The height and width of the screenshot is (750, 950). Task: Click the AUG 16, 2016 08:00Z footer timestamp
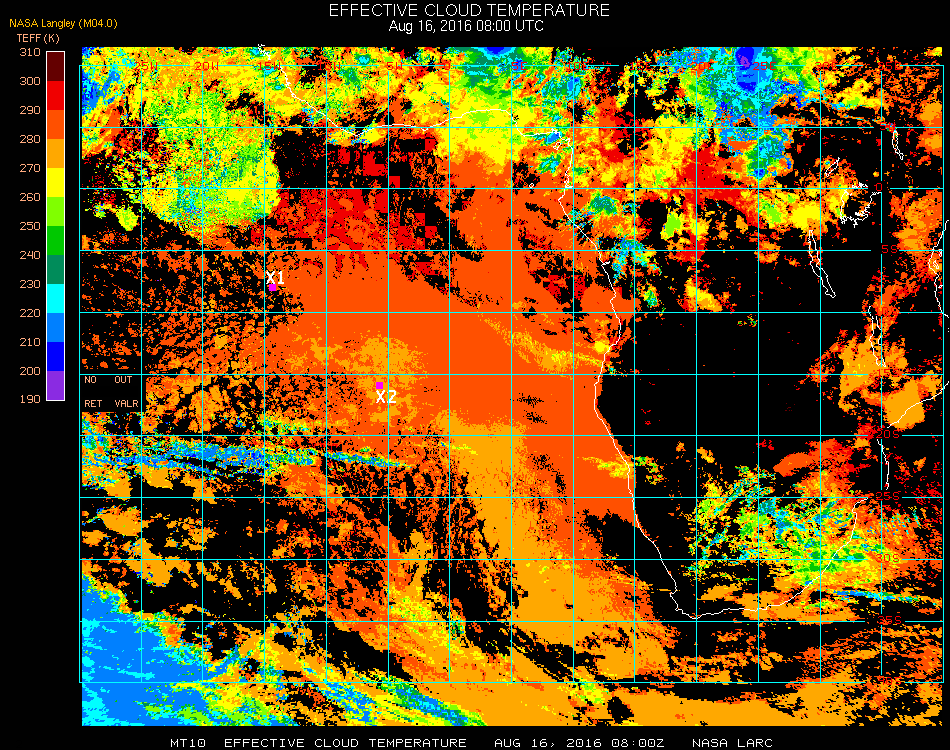(x=579, y=743)
